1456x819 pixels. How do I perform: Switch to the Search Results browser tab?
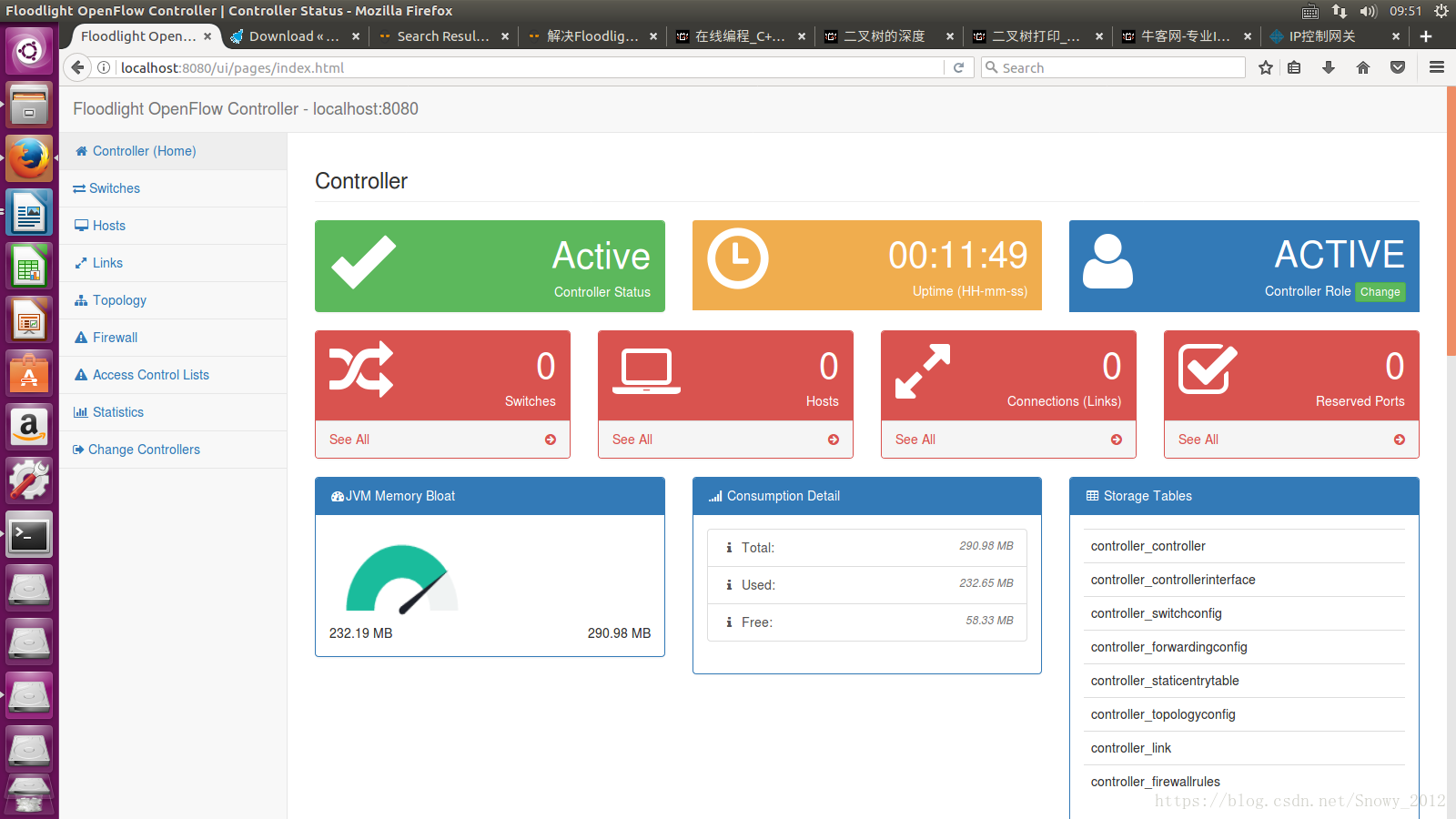443,36
